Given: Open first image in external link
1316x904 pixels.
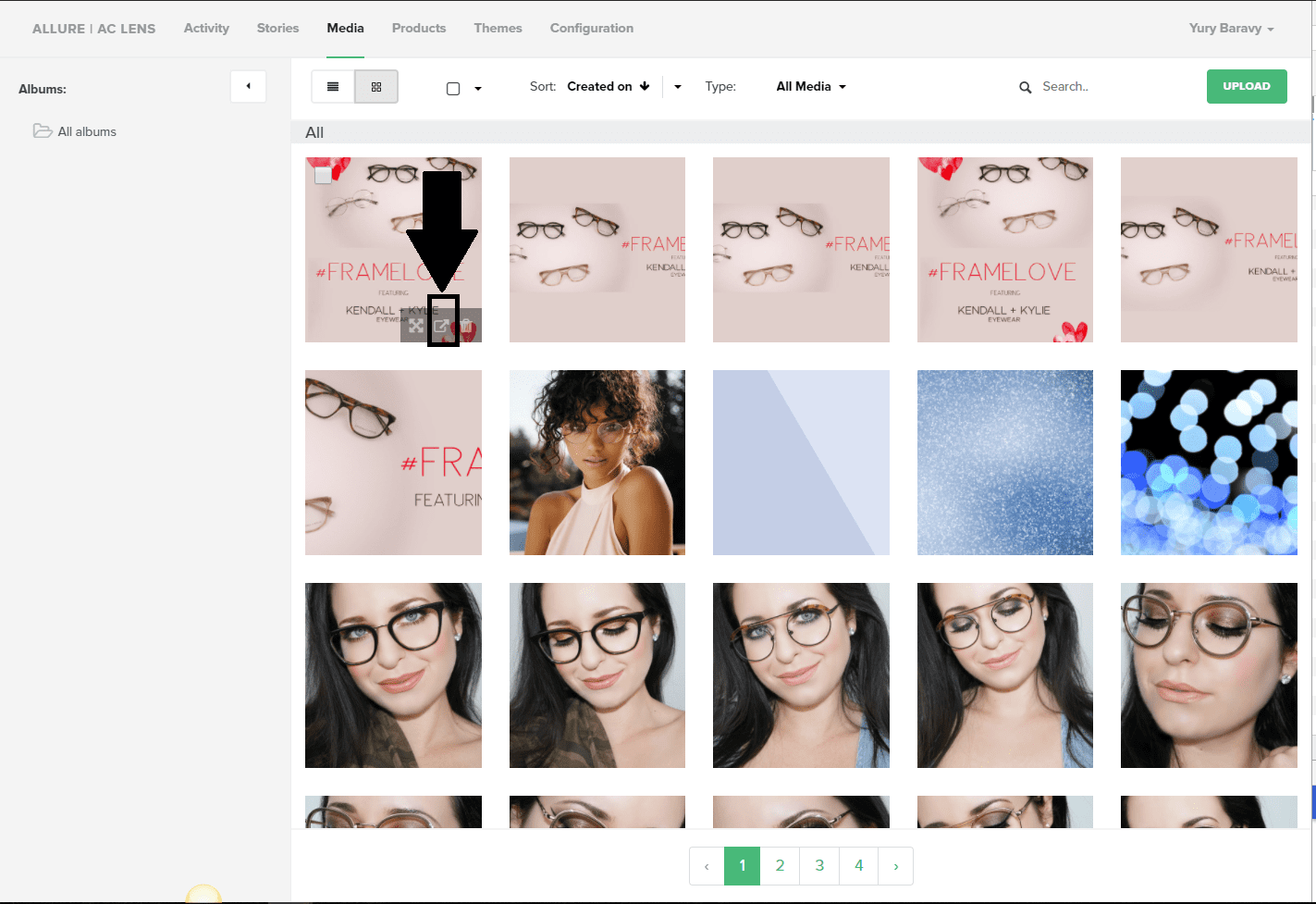Looking at the screenshot, I should (442, 326).
